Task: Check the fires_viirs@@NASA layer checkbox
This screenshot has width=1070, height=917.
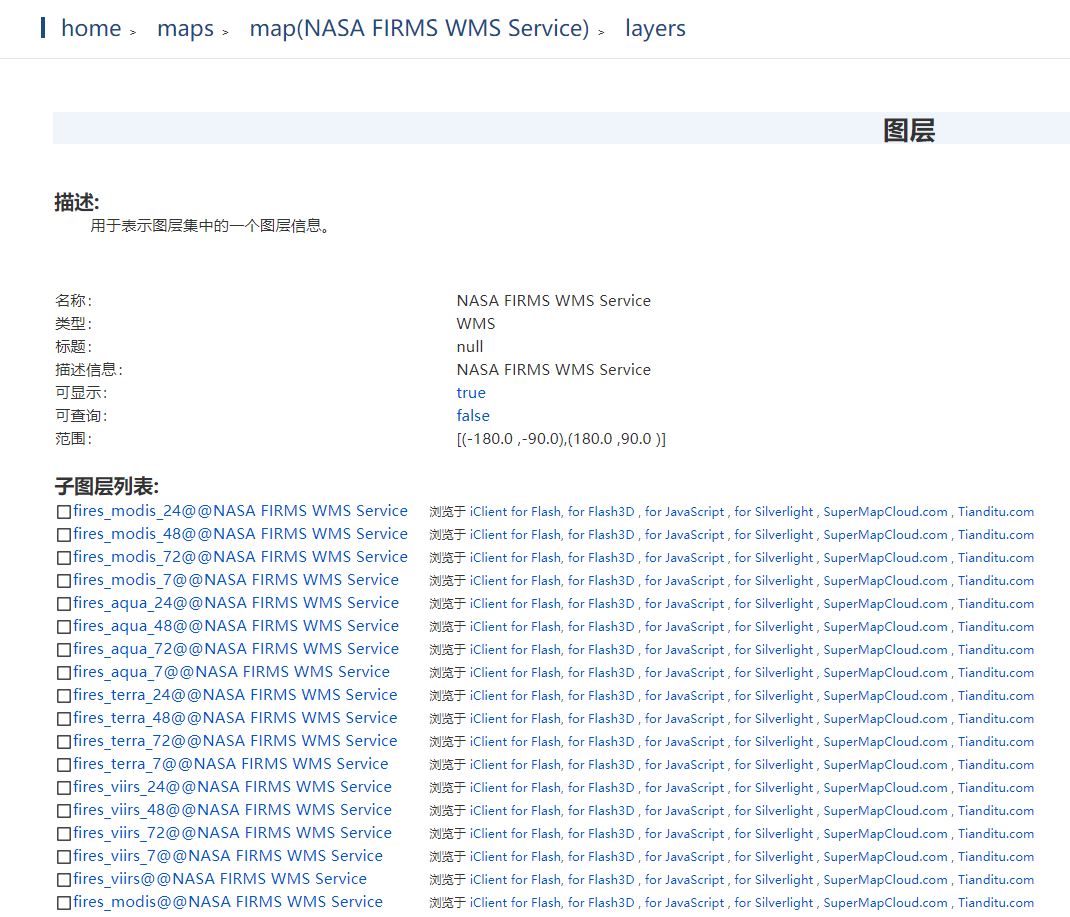Action: 64,880
